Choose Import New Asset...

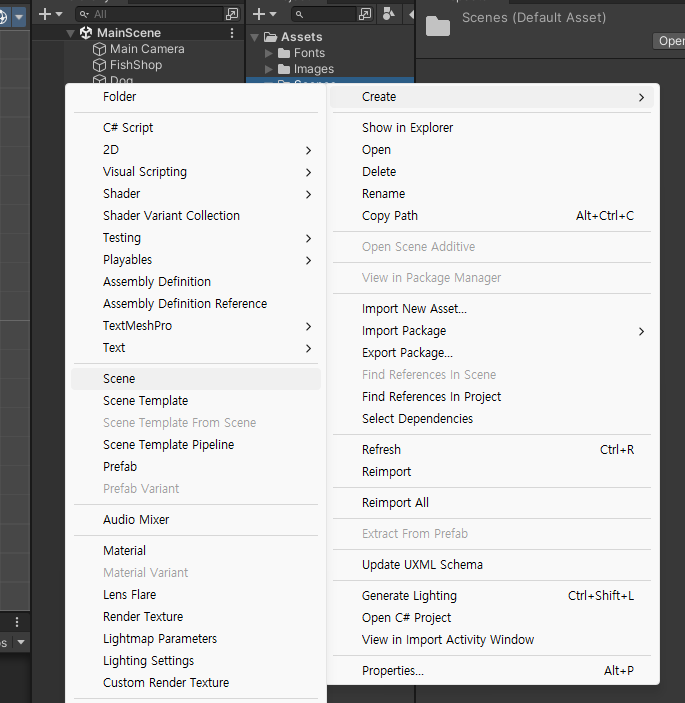(x=492, y=308)
